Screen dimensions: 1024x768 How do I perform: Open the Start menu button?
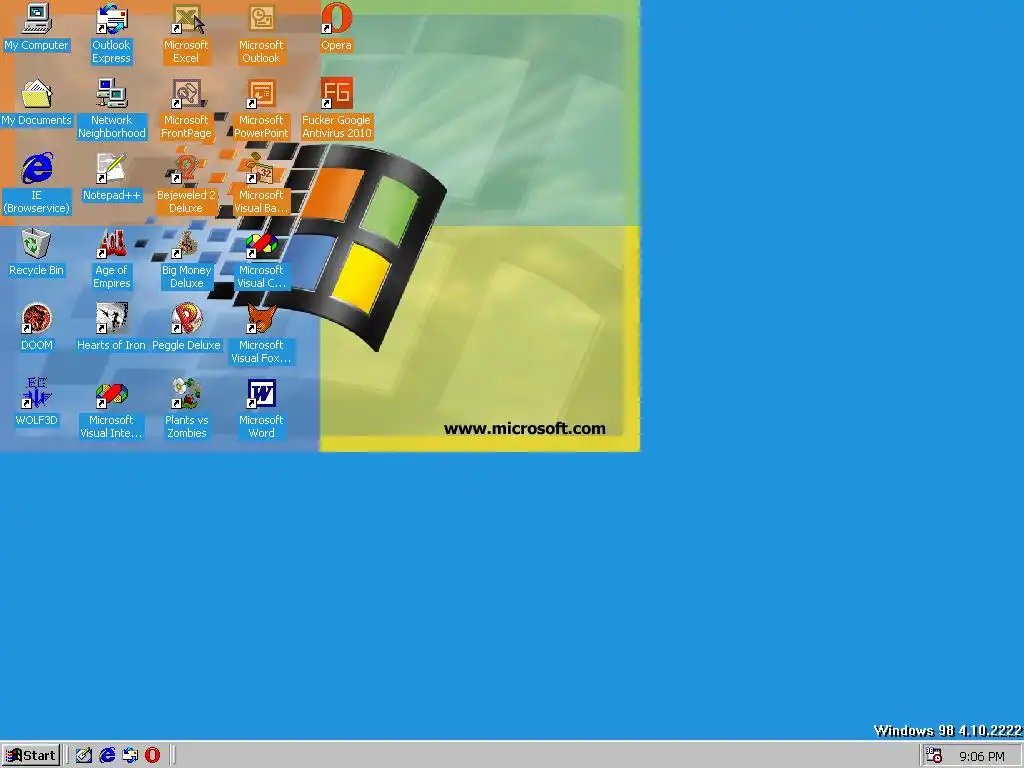[31, 756]
